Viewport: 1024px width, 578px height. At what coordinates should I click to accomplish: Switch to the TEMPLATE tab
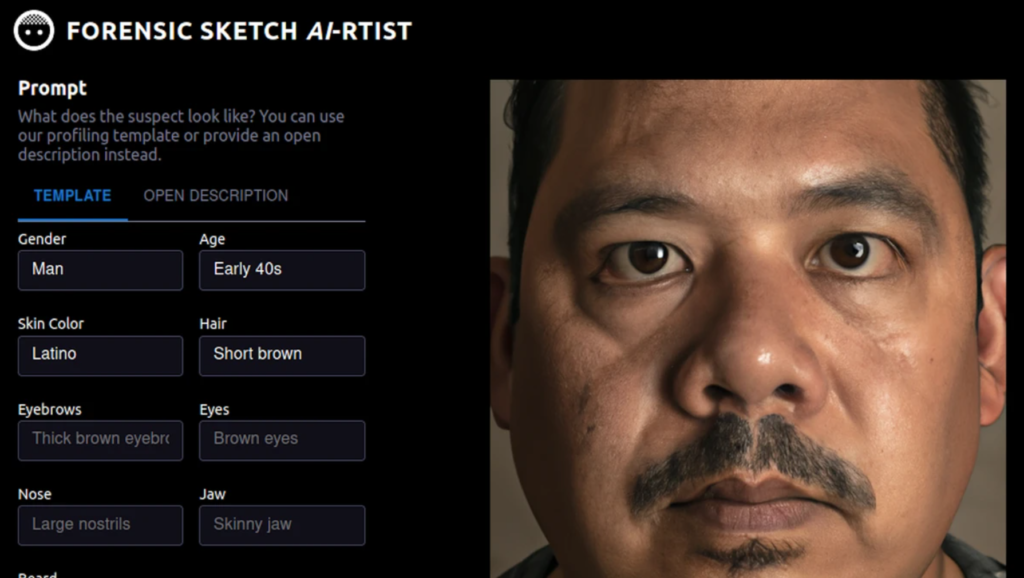[72, 196]
